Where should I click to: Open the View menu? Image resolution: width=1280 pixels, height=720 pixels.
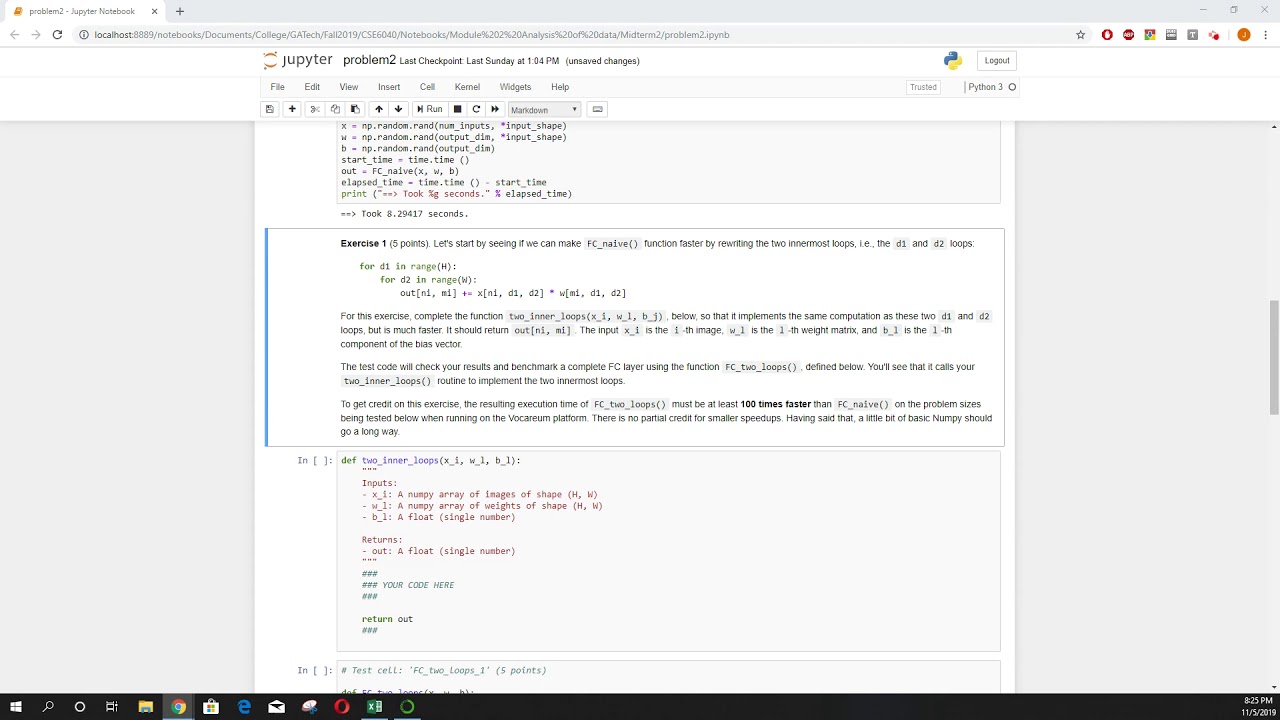[x=348, y=87]
